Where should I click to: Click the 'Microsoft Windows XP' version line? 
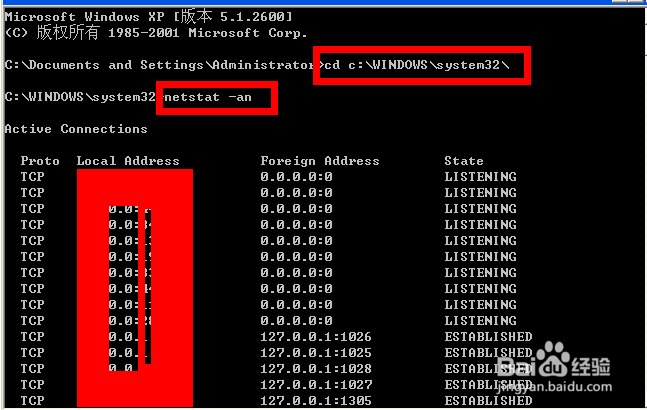pos(149,17)
